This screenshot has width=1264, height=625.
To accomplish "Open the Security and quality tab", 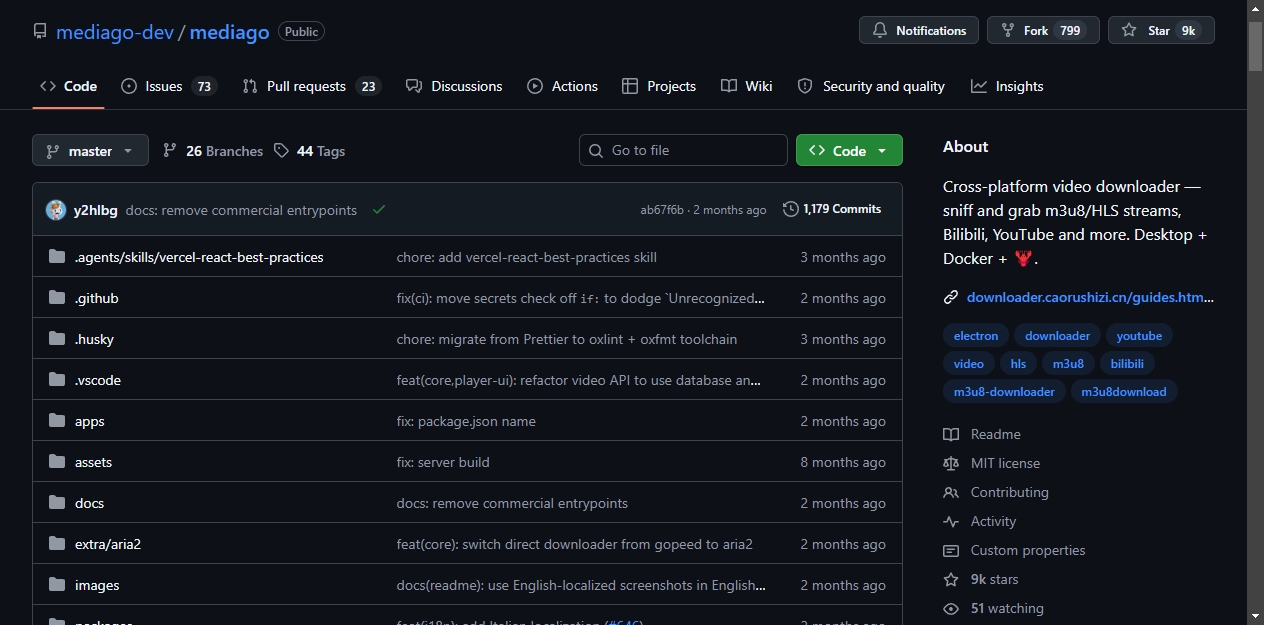I will tap(871, 86).
